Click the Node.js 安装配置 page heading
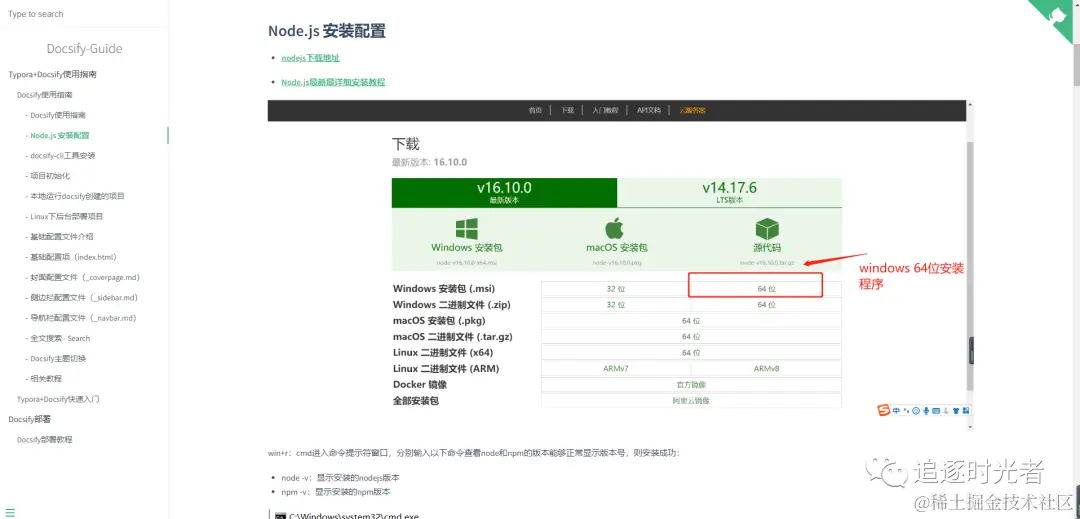This screenshot has width=1080, height=519. 326,31
